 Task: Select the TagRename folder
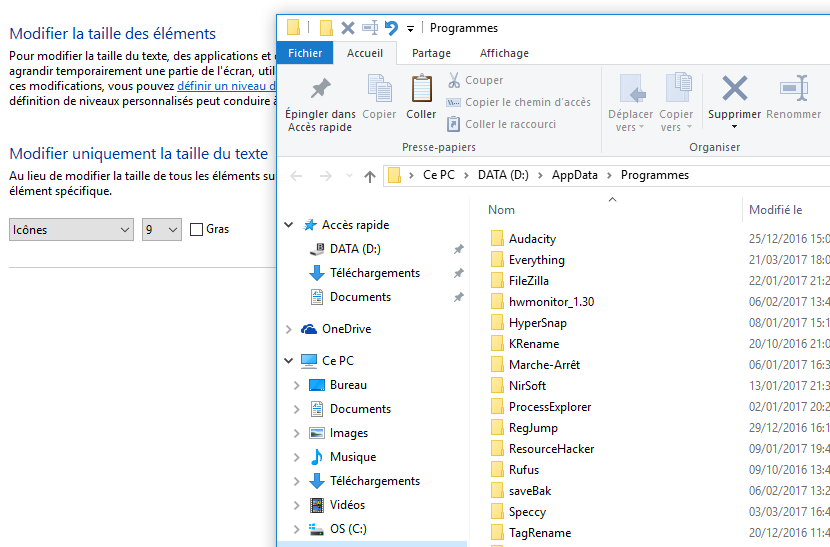[x=540, y=533]
